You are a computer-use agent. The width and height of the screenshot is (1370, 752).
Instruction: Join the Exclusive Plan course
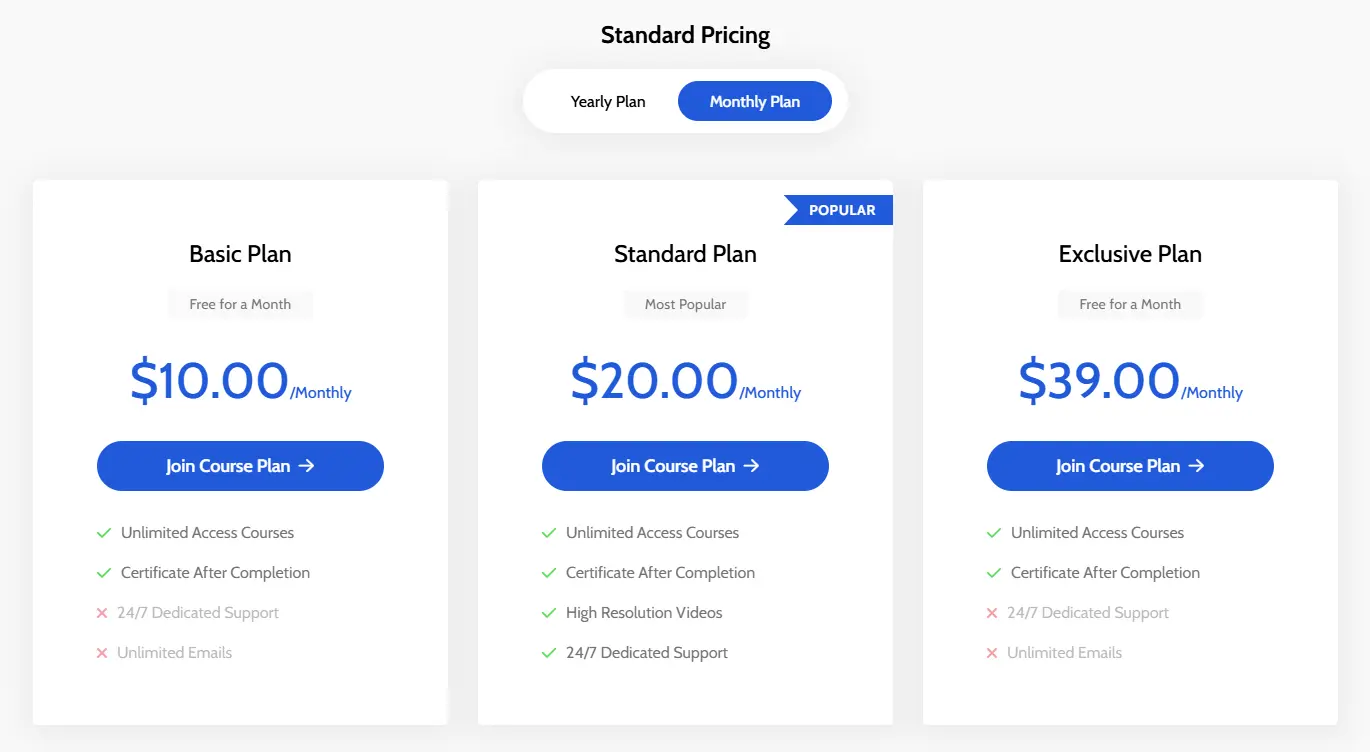point(1130,466)
